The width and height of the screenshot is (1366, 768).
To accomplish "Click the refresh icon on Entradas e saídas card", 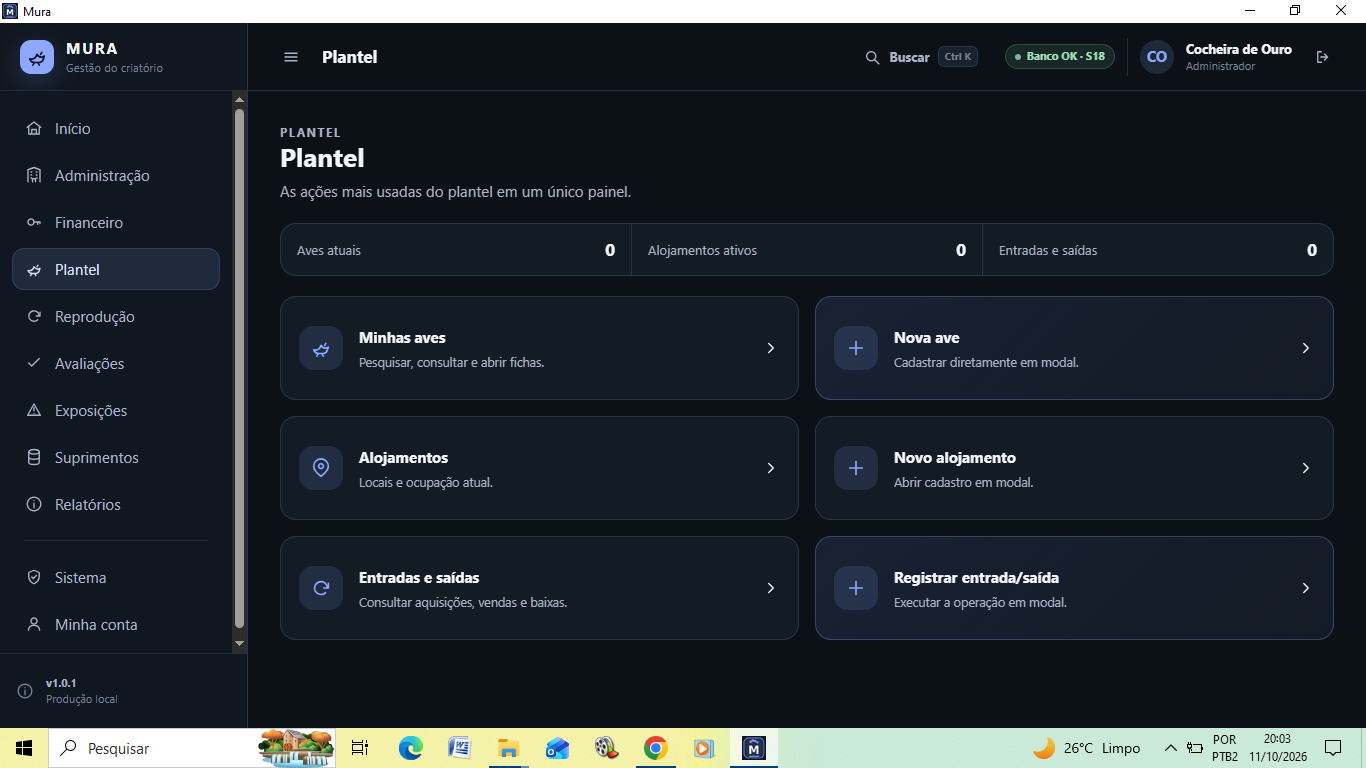I will coord(321,588).
